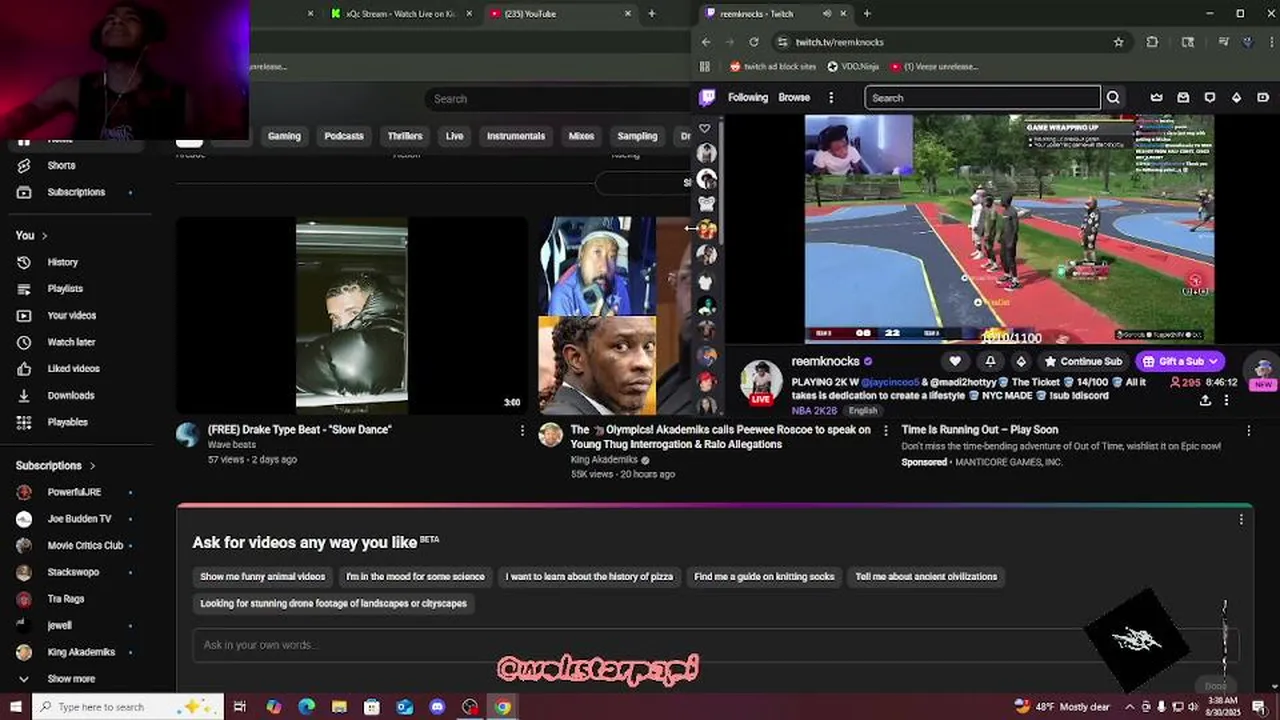
Task: Expand the Gift a Sub dropdown
Action: coord(1213,361)
